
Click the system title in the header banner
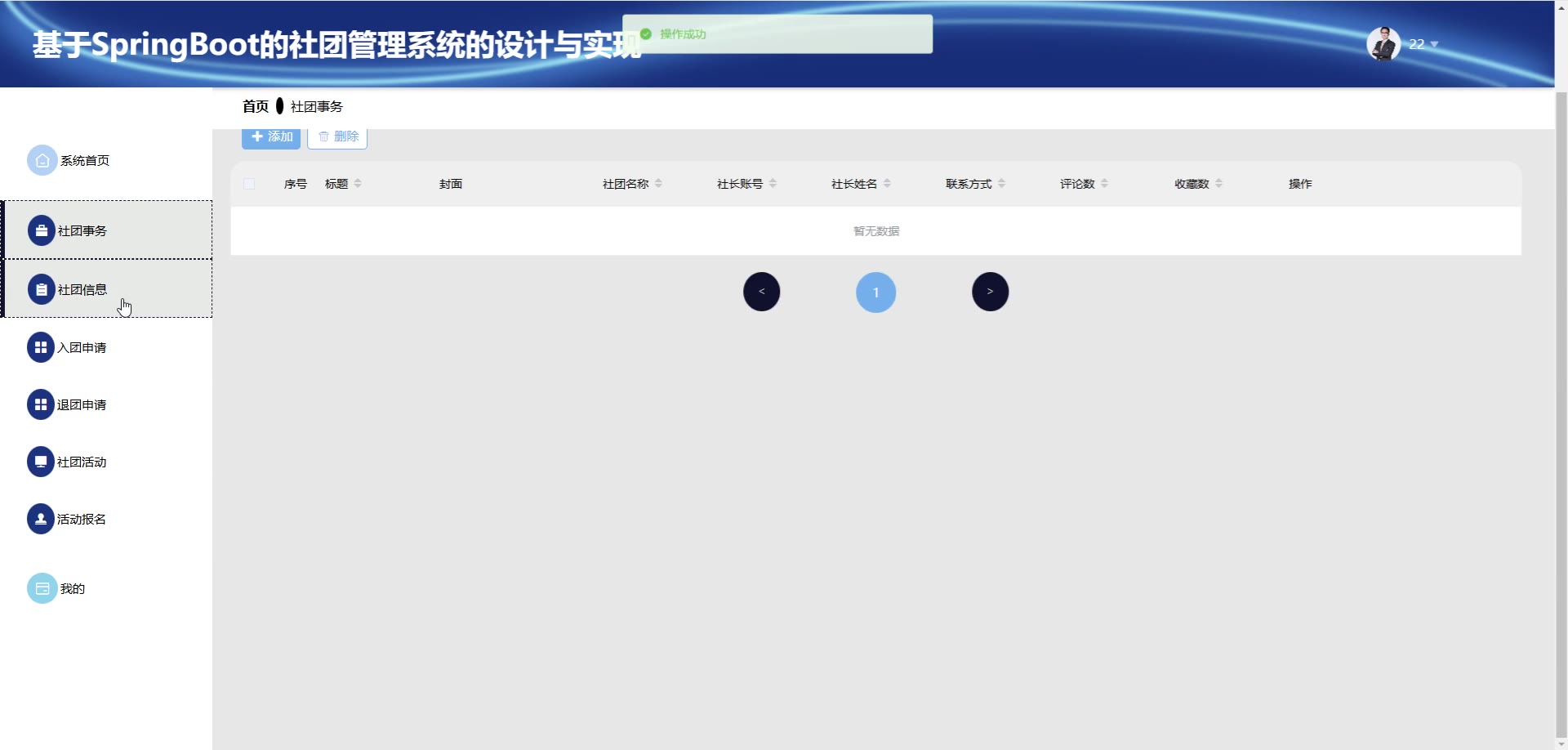336,45
